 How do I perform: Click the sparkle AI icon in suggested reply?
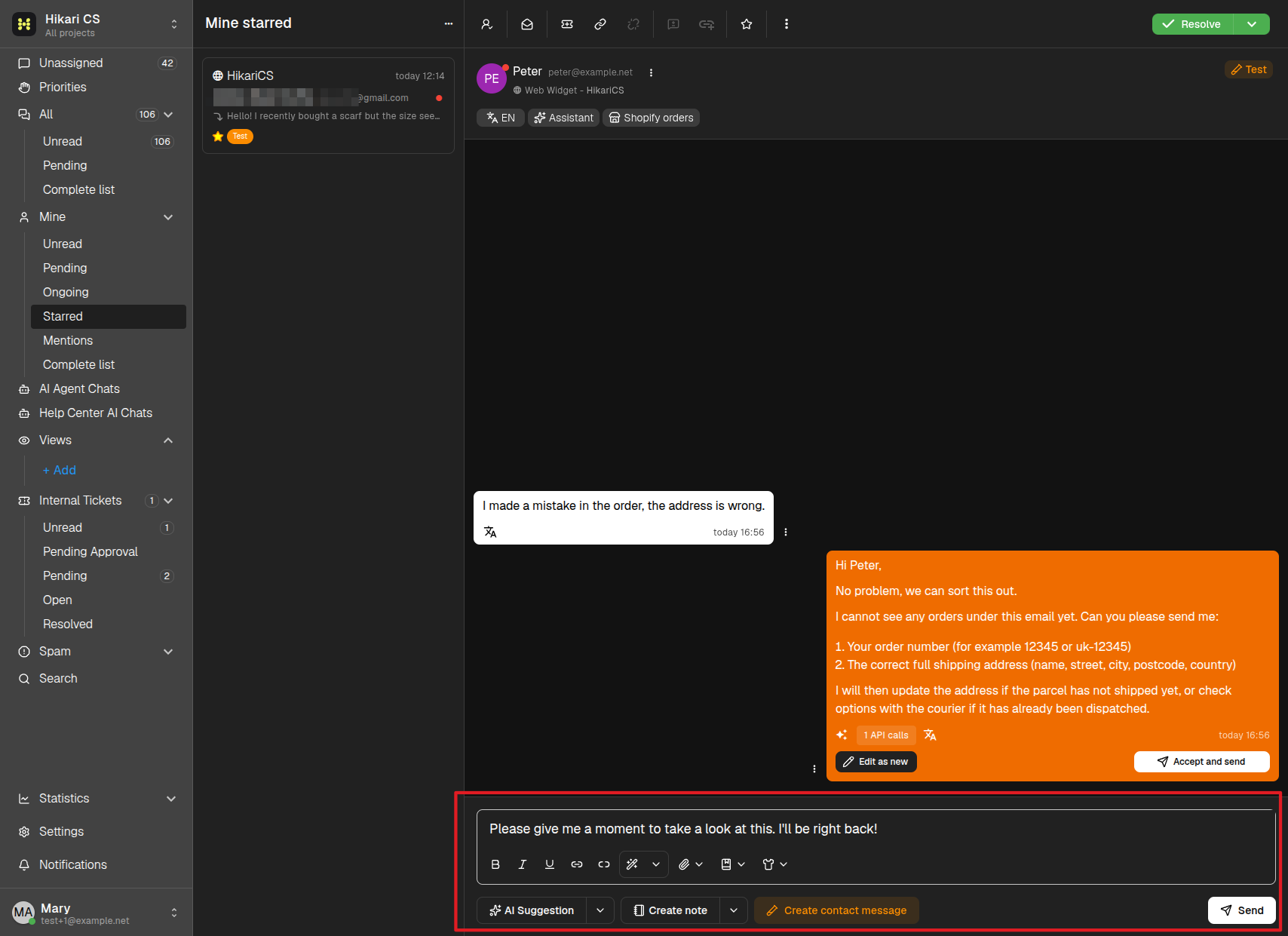pos(842,735)
